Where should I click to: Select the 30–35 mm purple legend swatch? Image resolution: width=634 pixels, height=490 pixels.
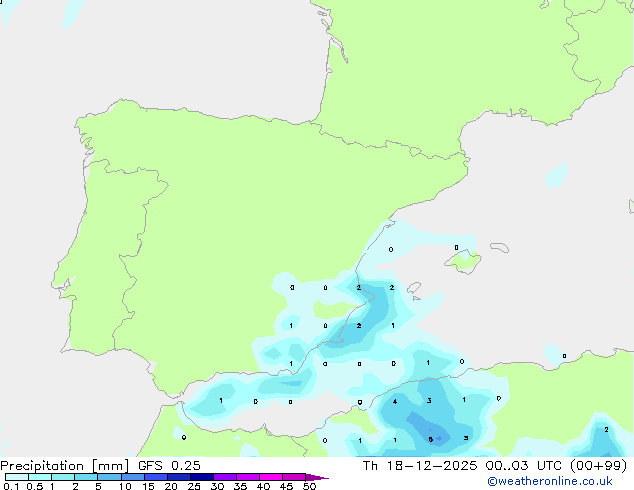(x=225, y=477)
